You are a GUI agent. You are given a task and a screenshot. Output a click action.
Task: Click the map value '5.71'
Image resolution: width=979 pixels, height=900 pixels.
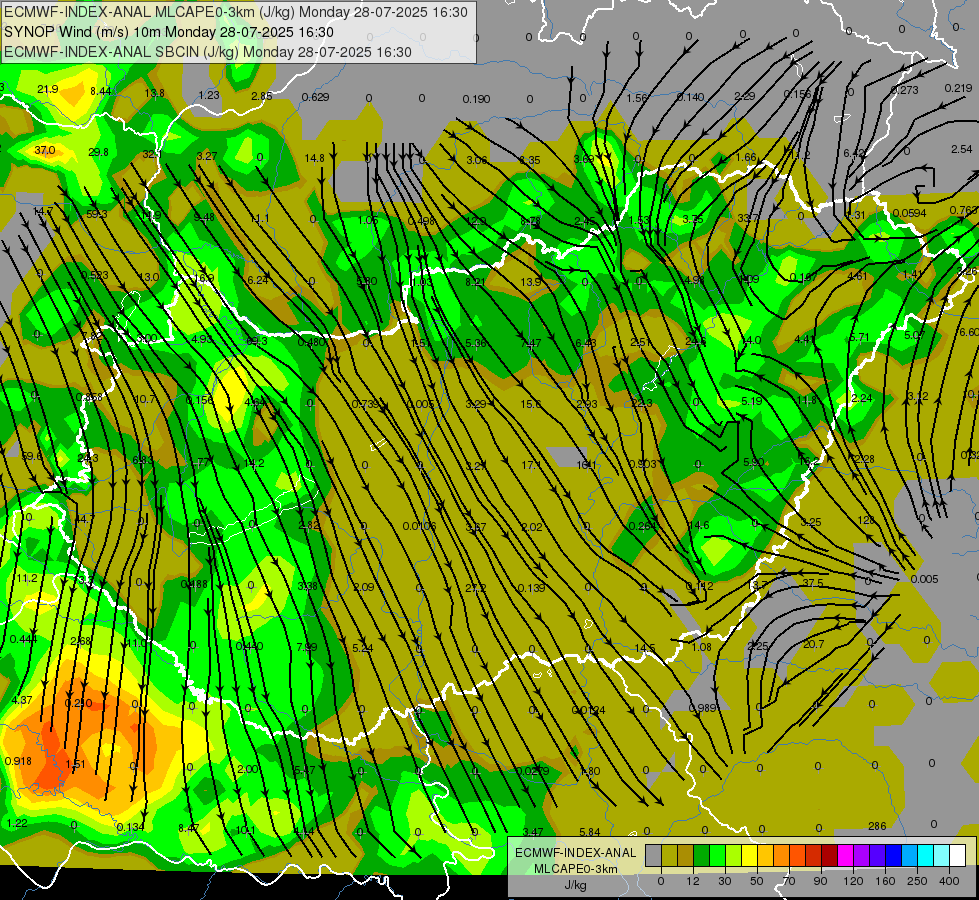pyautogui.click(x=860, y=337)
